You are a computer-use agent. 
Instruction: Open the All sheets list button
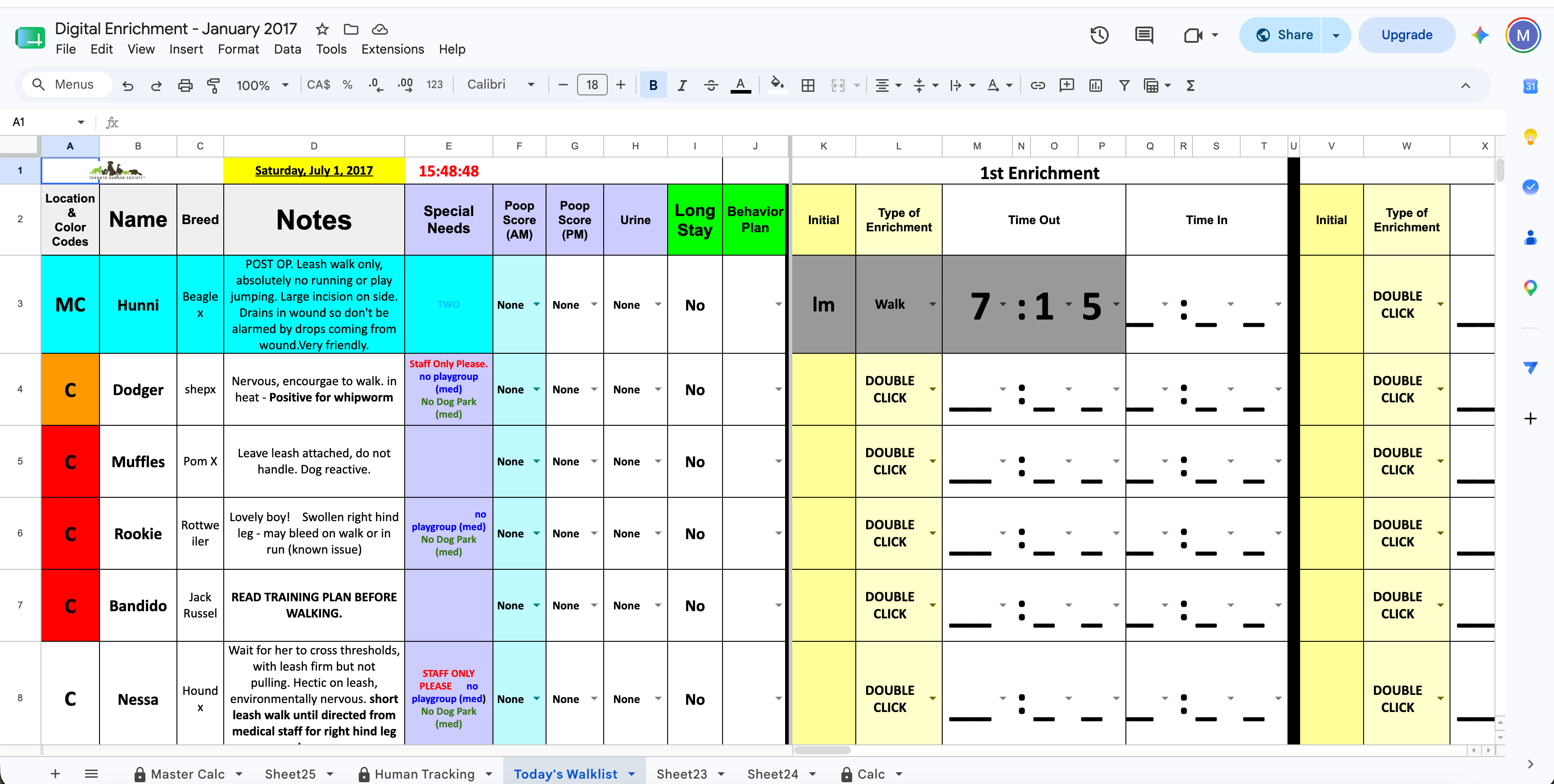point(91,774)
